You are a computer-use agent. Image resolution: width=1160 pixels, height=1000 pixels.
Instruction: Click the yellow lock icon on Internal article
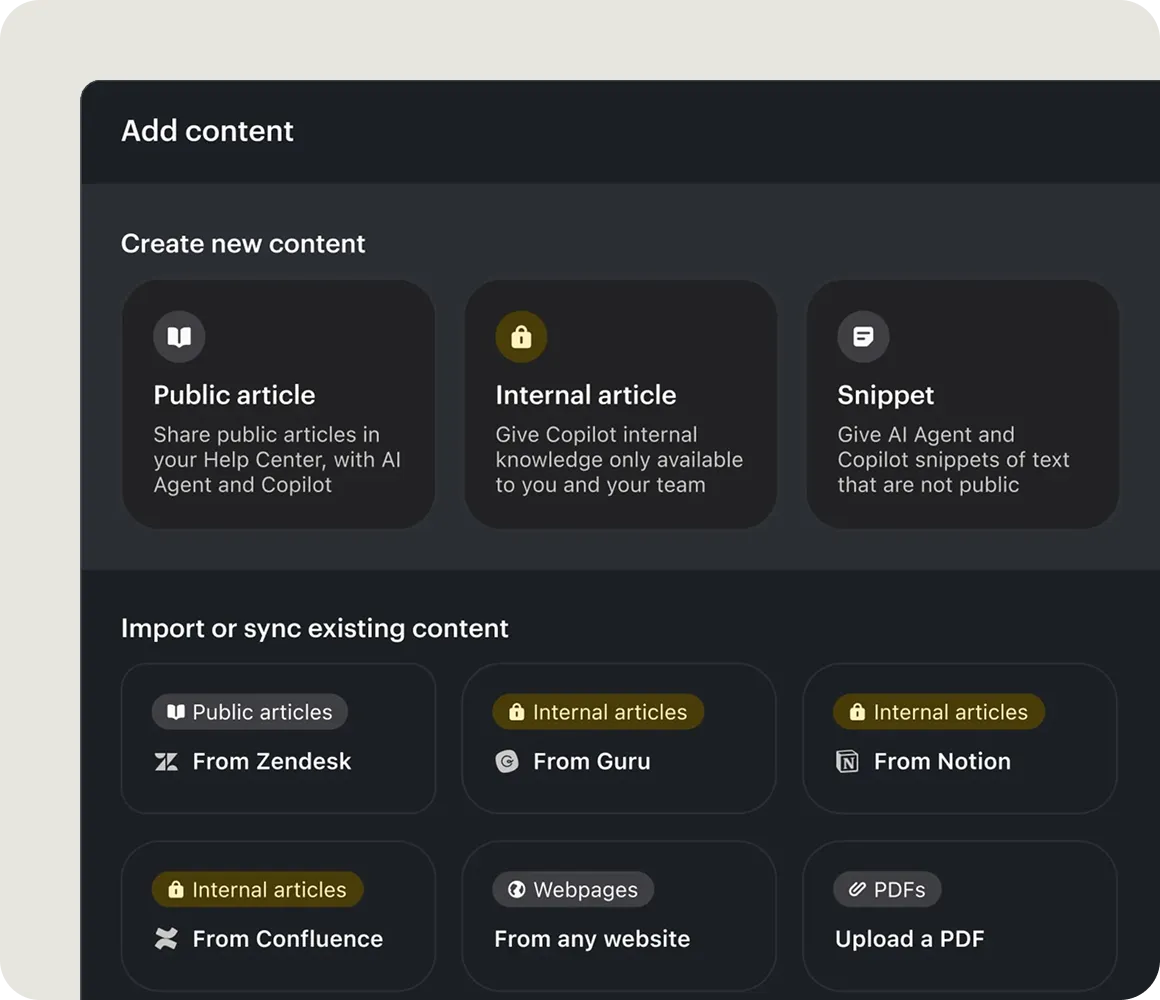click(521, 337)
